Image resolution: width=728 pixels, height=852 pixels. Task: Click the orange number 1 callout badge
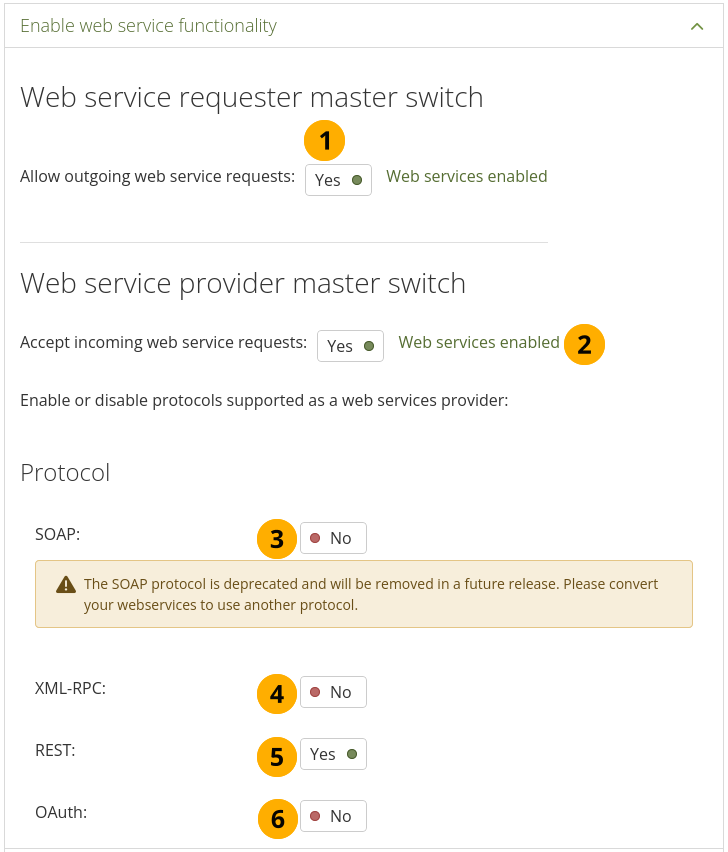pyautogui.click(x=325, y=142)
